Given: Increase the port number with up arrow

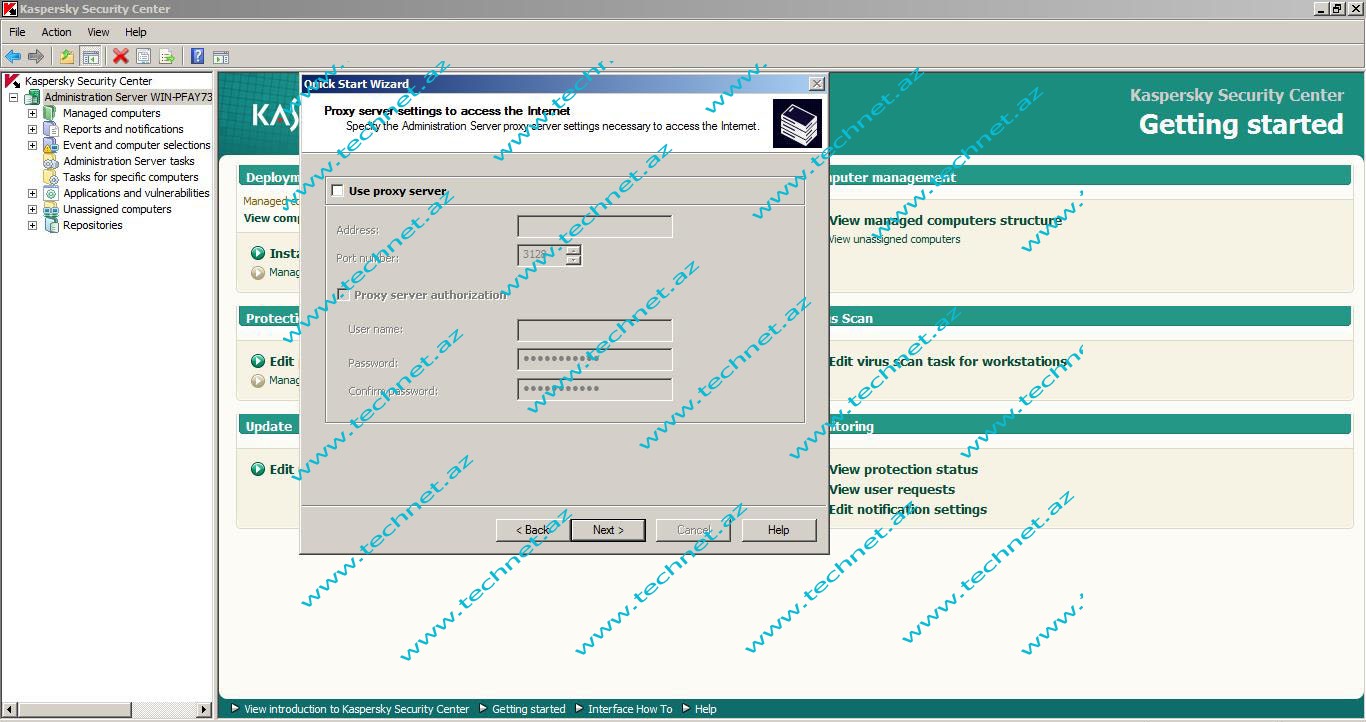Looking at the screenshot, I should [573, 250].
